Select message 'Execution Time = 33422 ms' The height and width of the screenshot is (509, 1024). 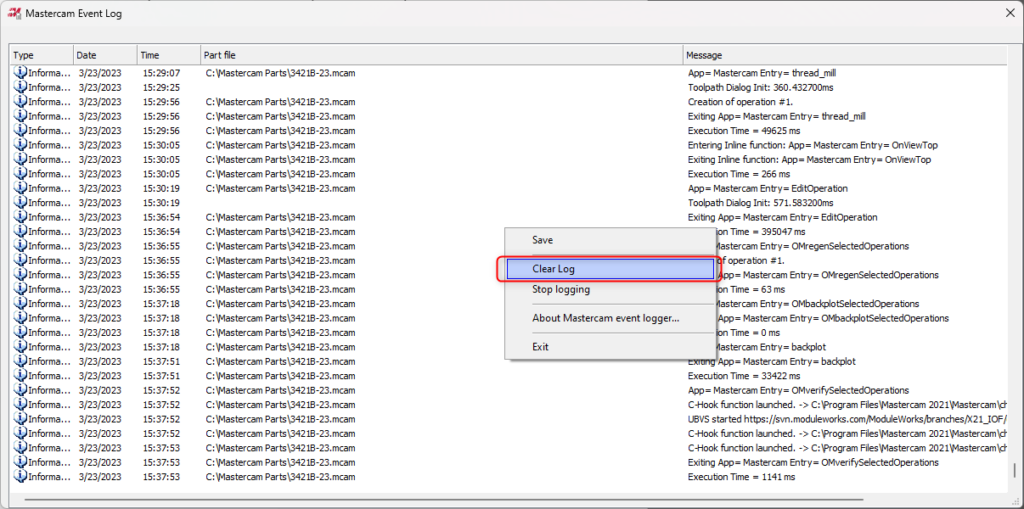pos(744,375)
